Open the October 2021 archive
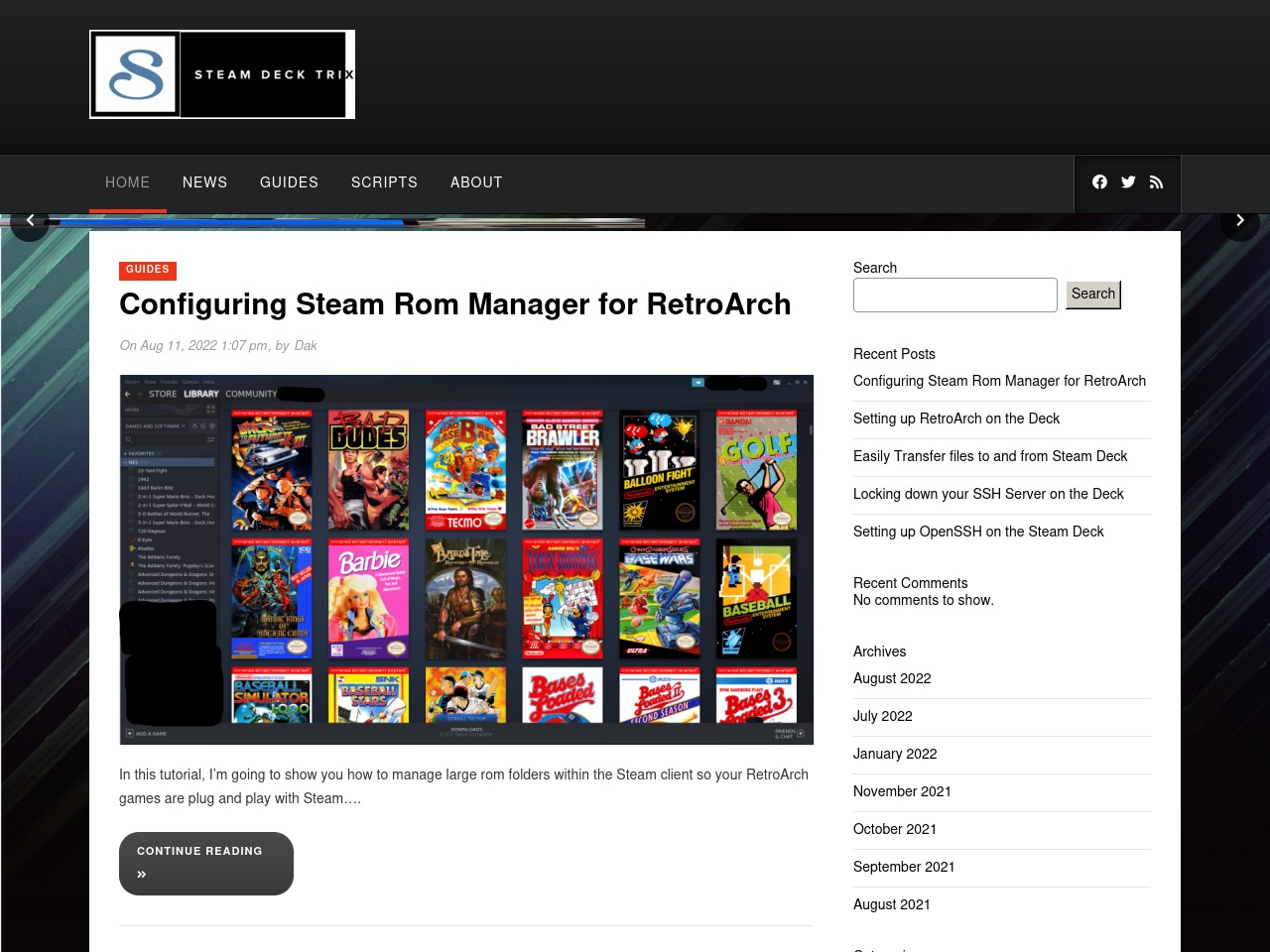This screenshot has height=952, width=1270. [x=895, y=829]
